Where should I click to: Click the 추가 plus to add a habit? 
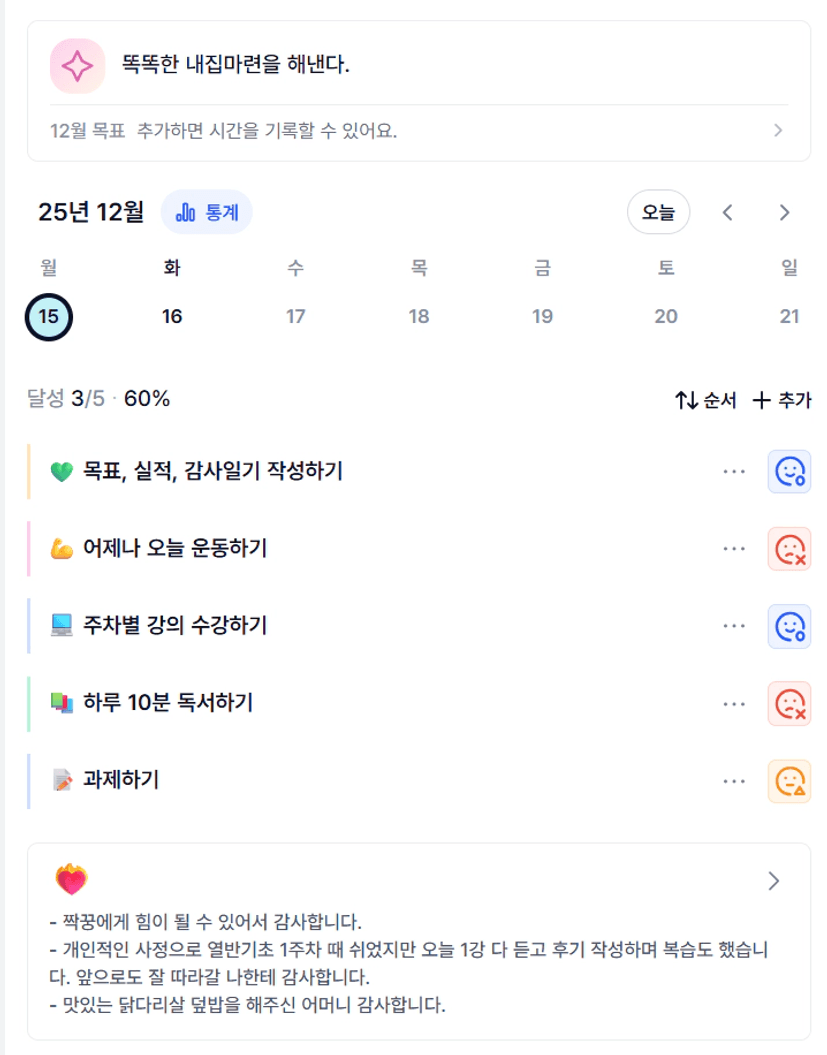[762, 401]
